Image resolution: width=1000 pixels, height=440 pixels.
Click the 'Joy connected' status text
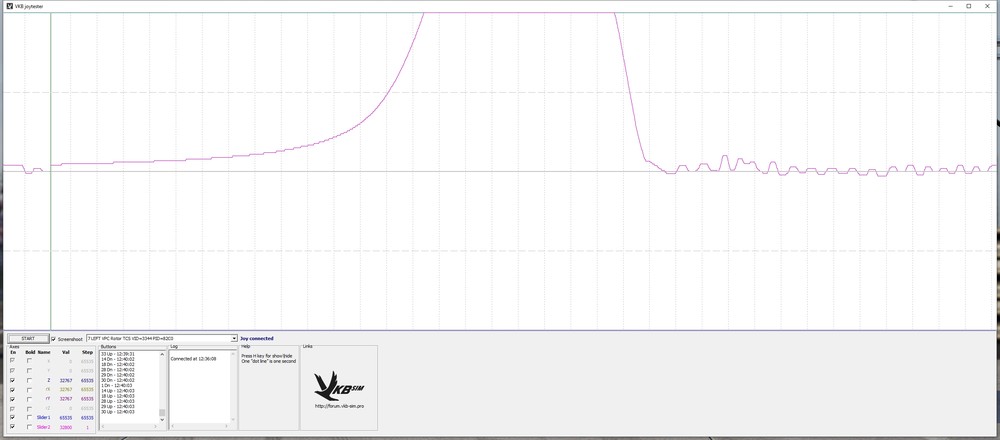(256, 339)
